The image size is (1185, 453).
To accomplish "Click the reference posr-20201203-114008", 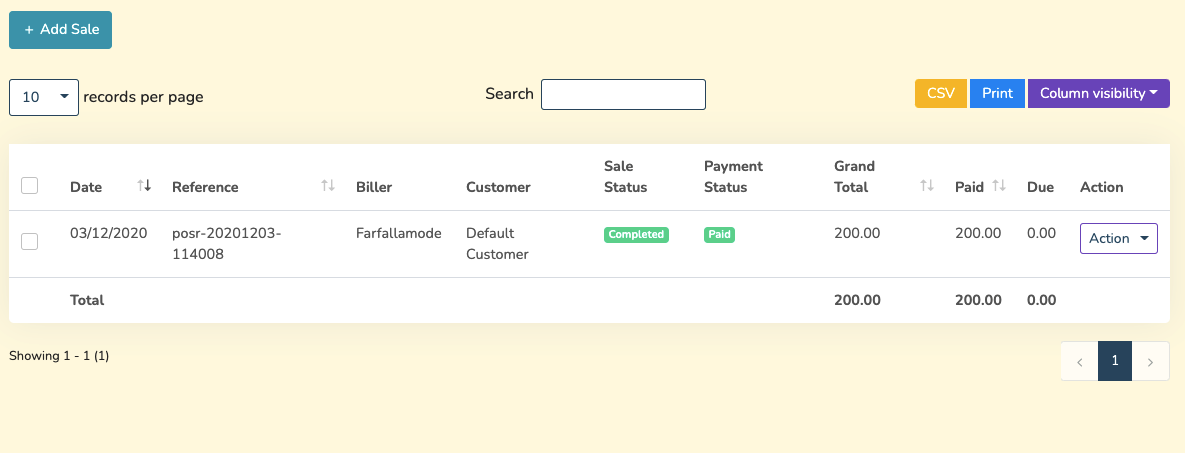I will [226, 243].
